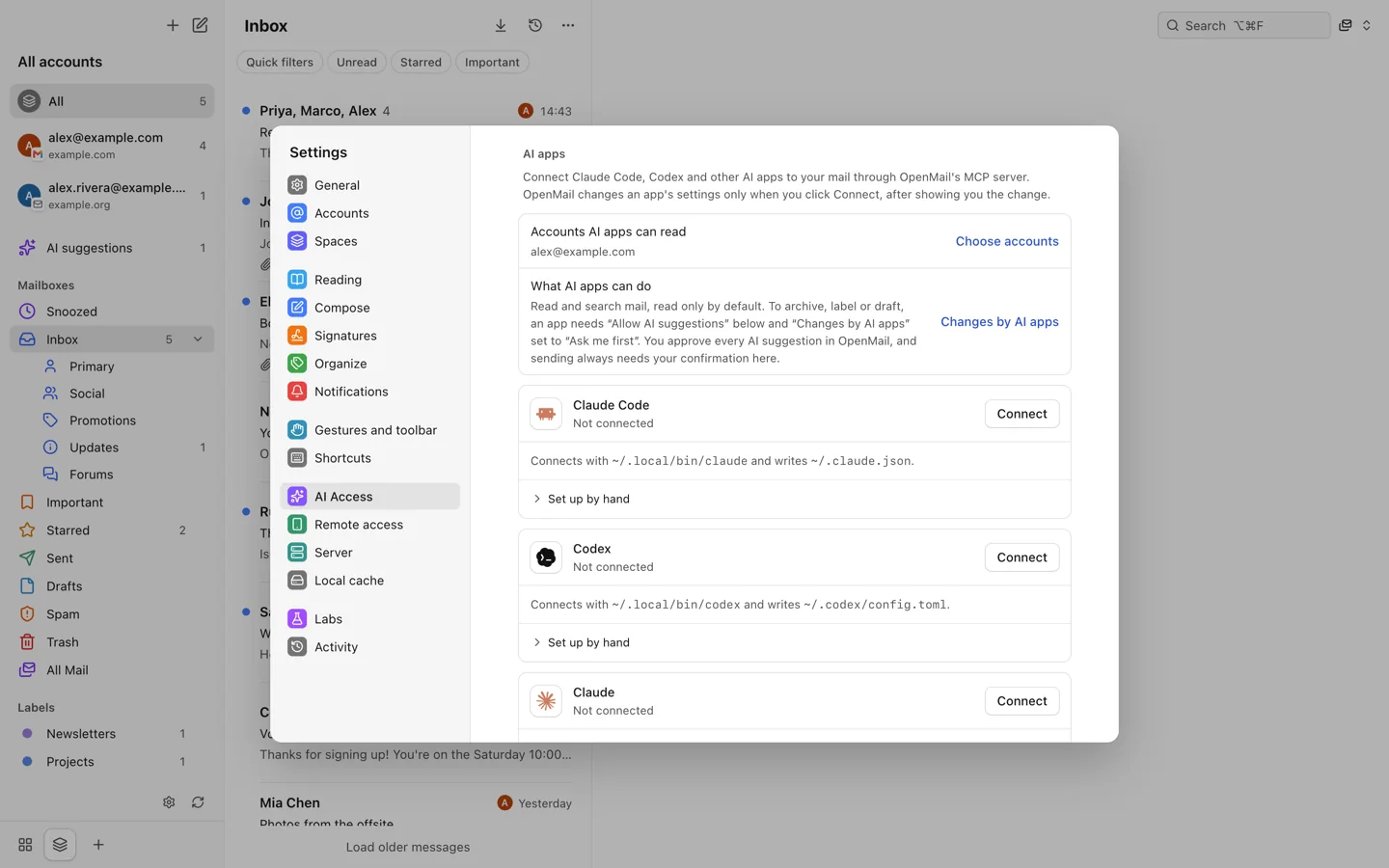
Task: Click the Claude starburst app icon
Action: 546,701
